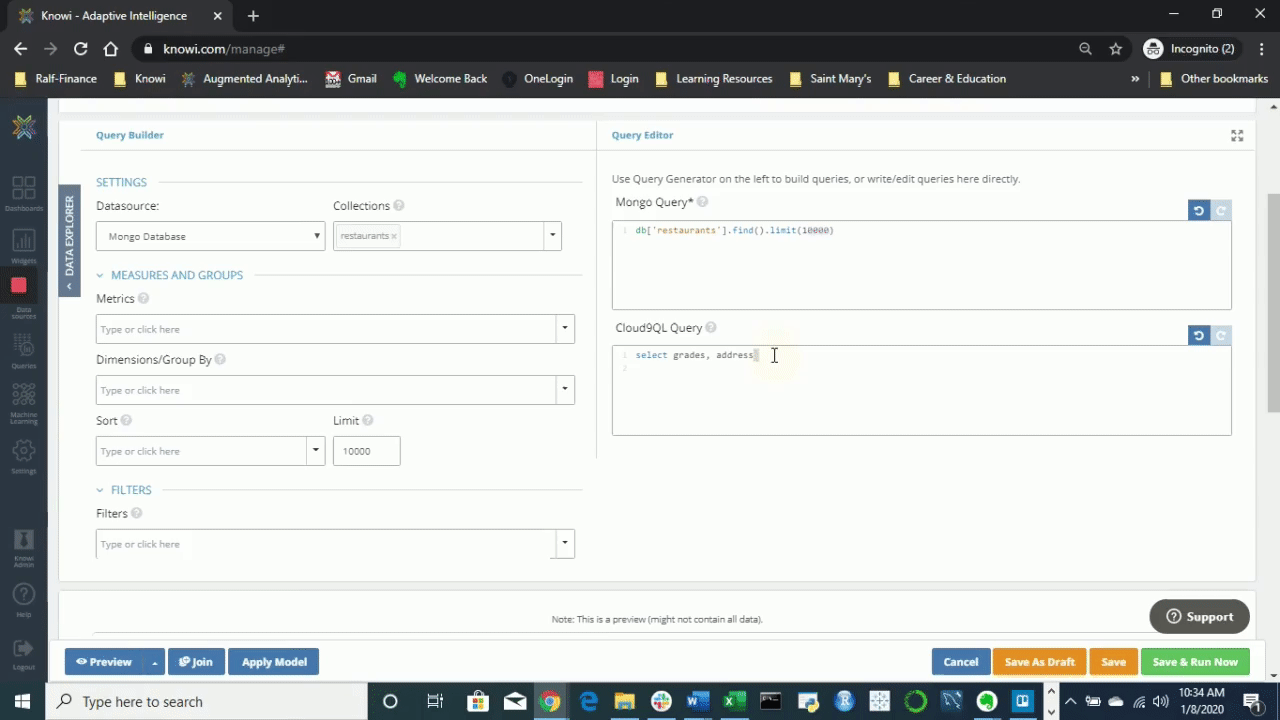Click into the Limit input field

[x=366, y=451]
